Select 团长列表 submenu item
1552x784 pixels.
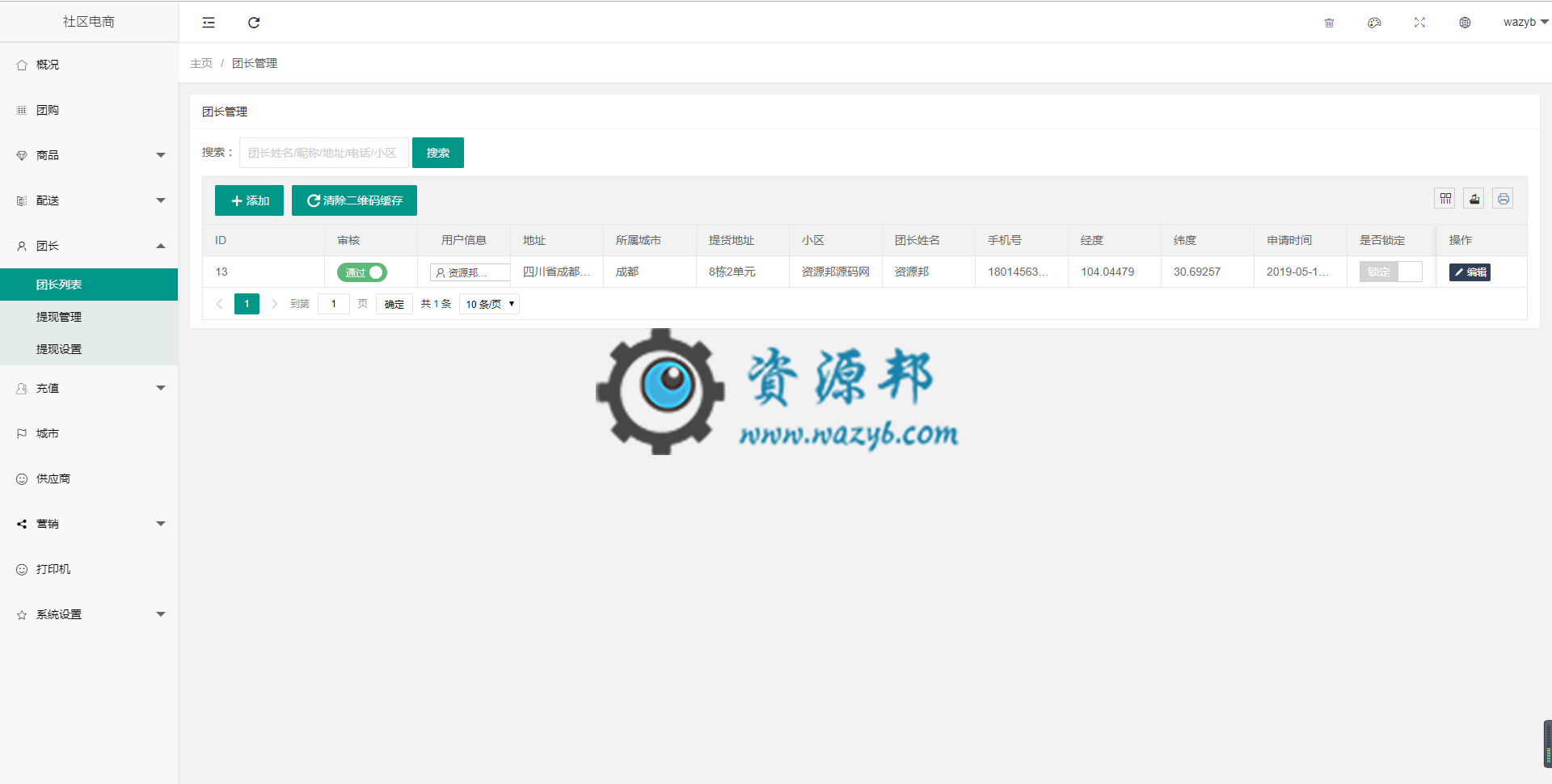coord(89,285)
